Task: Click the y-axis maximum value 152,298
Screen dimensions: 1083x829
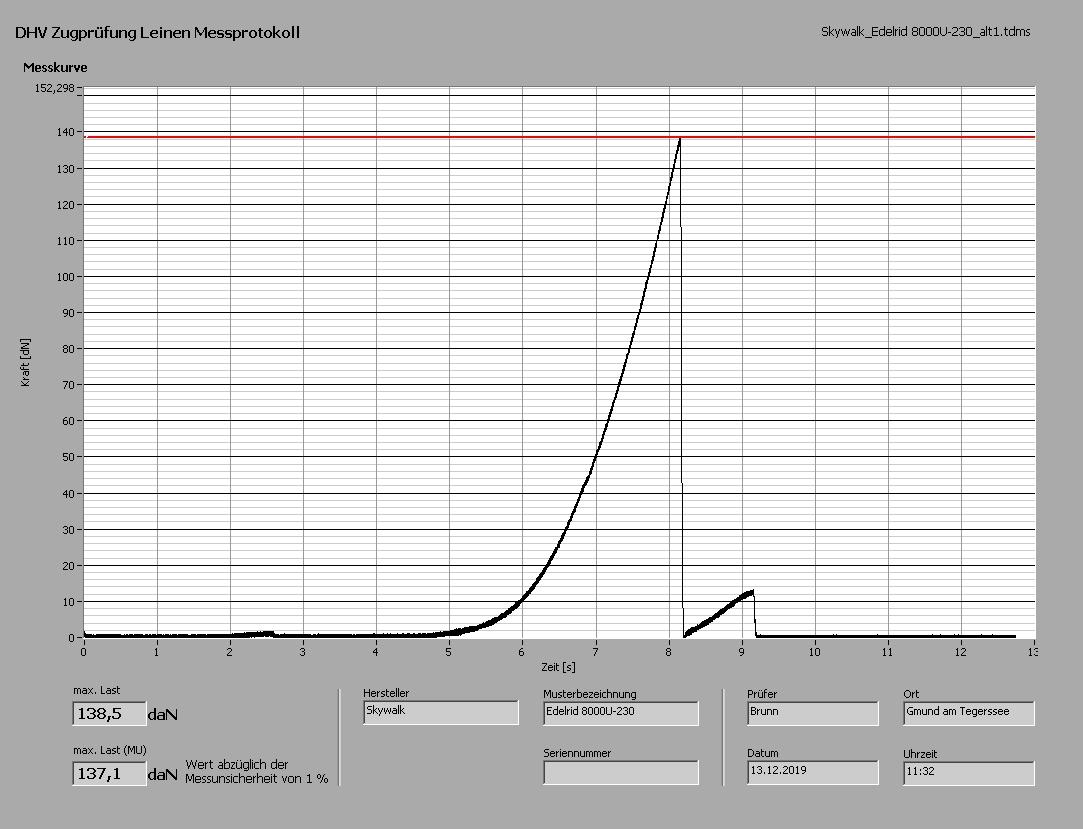Action: 55,88
